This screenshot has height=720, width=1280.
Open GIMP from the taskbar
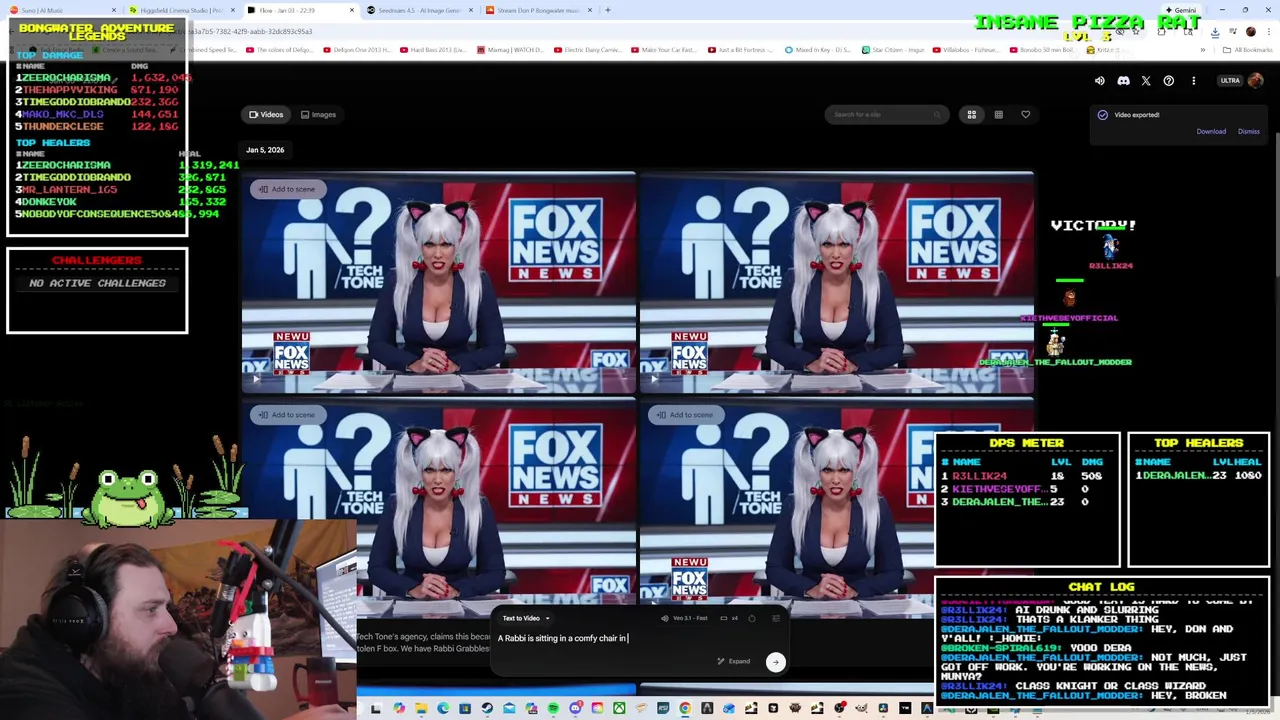tap(861, 709)
